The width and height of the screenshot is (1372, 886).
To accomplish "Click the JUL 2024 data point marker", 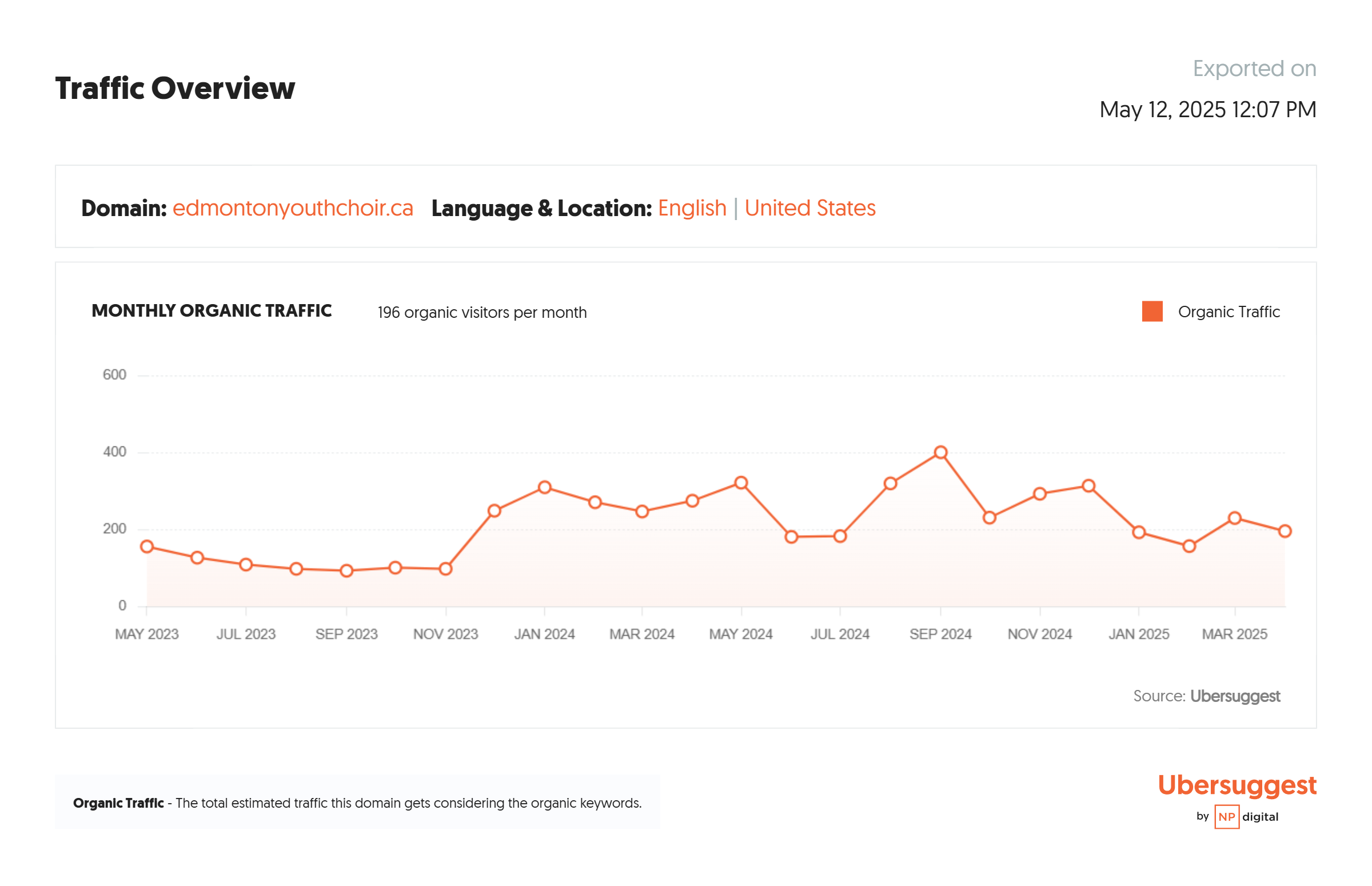I will [839, 536].
